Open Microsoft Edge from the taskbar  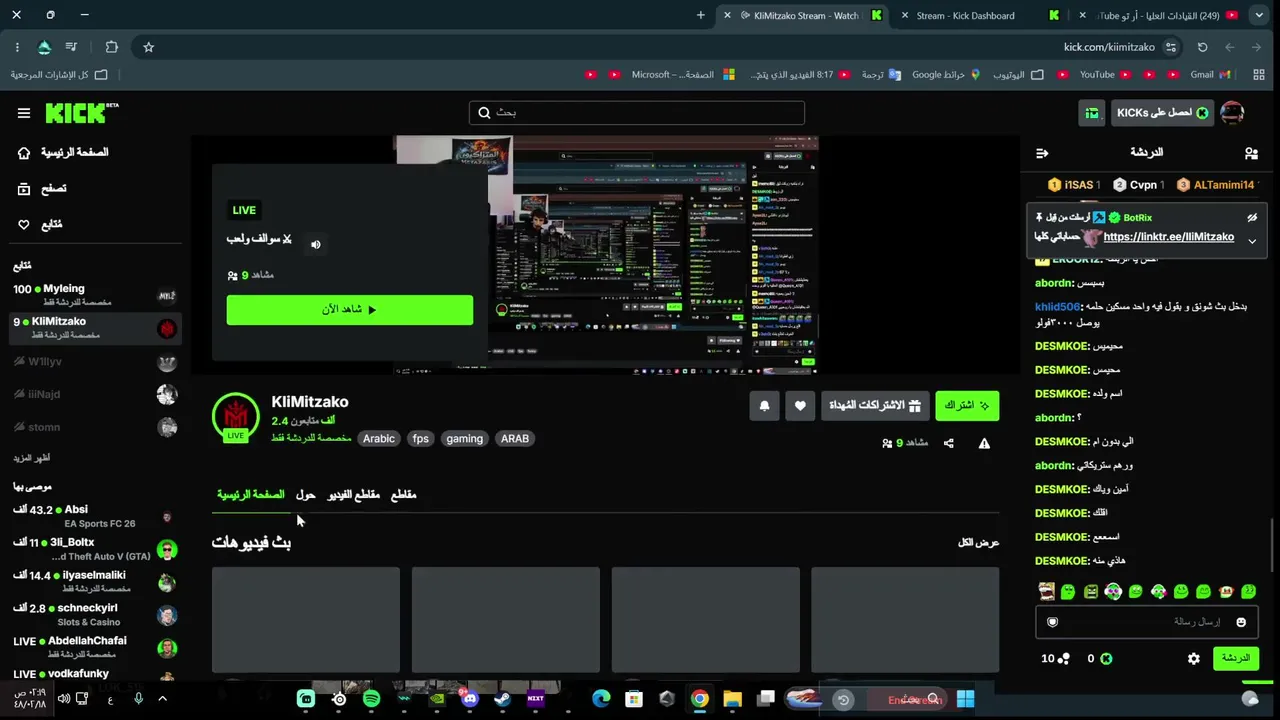click(x=601, y=699)
